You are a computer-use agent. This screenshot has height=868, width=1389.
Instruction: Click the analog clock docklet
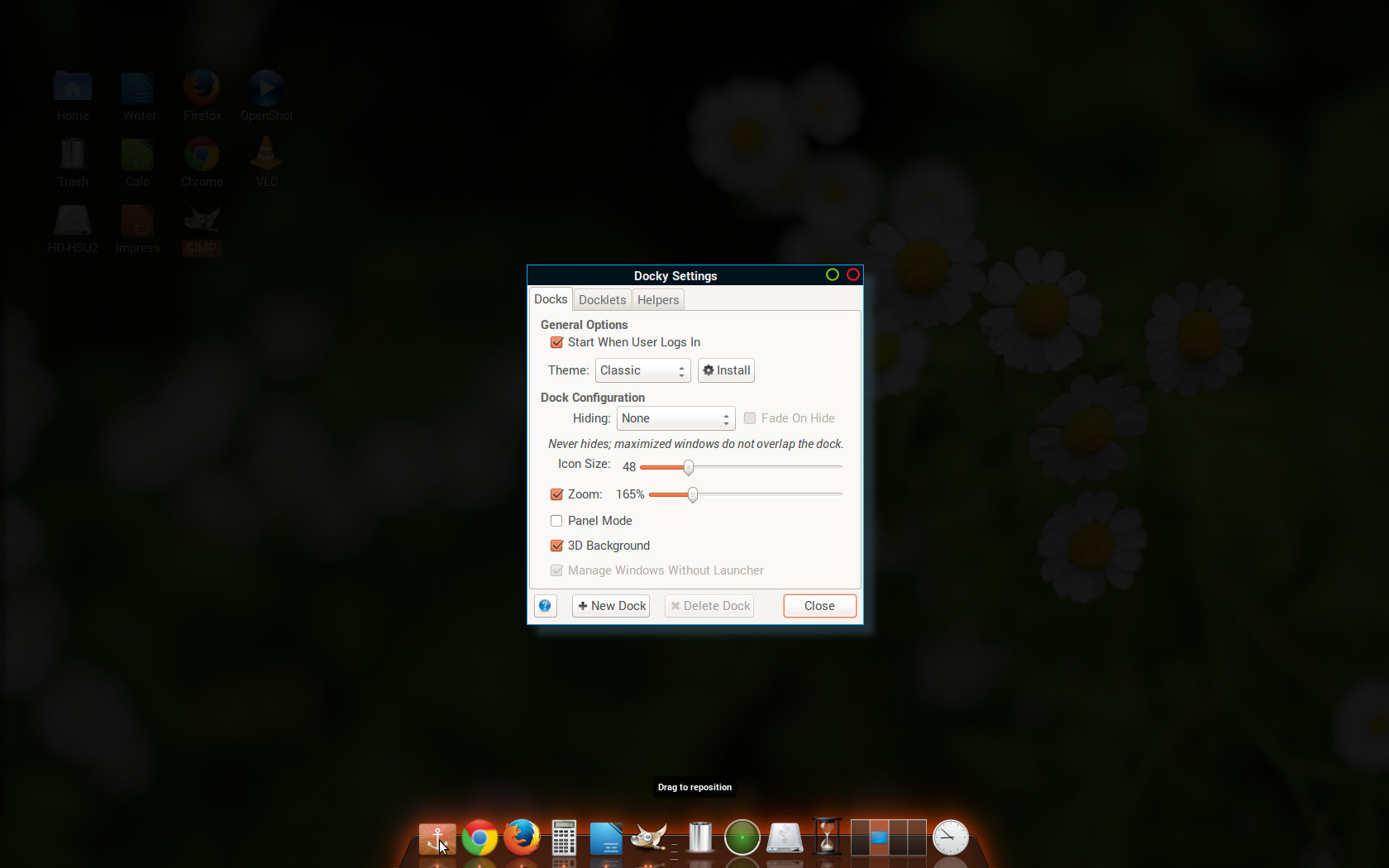(x=951, y=837)
